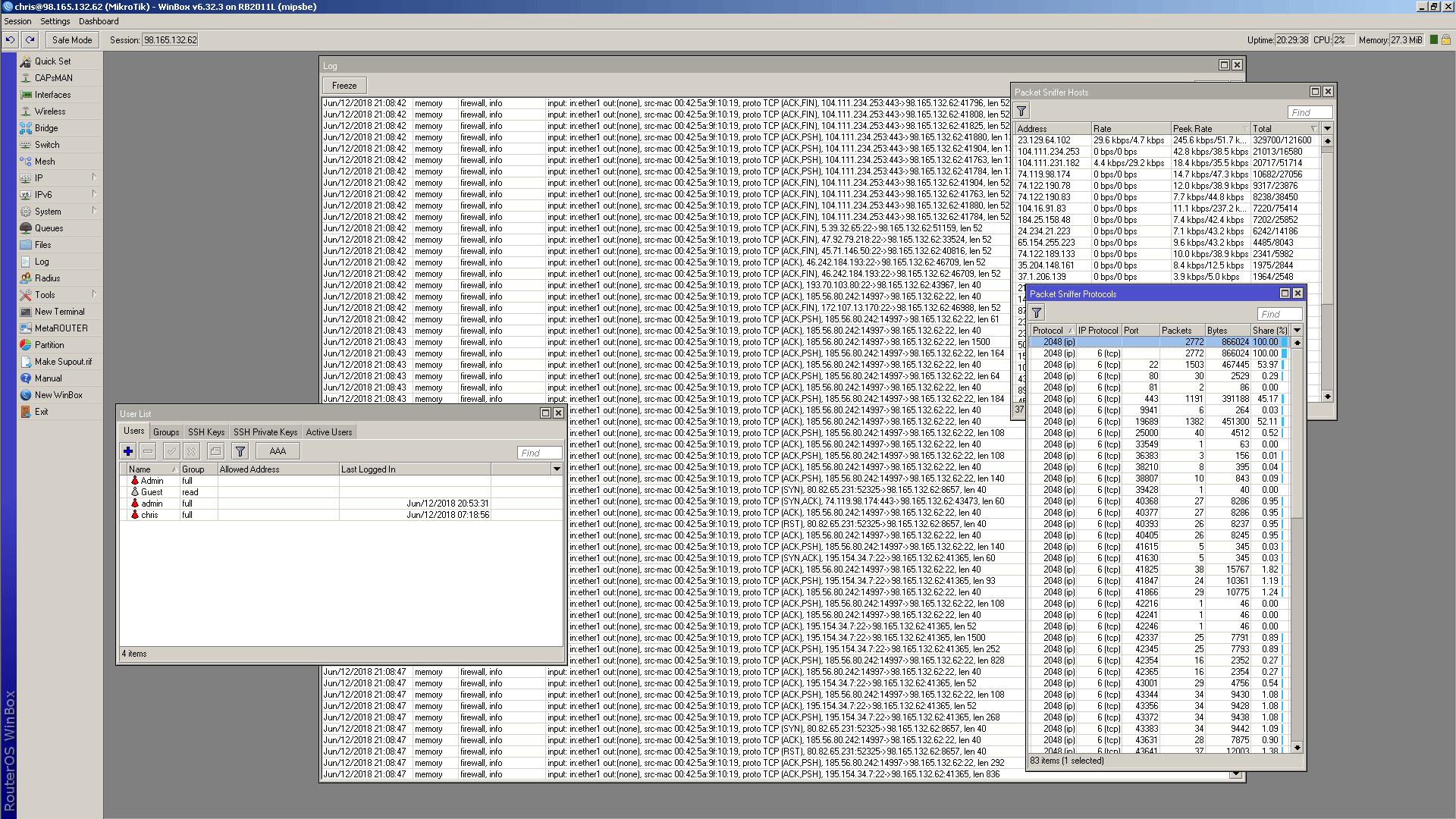Select Guest user row

[341, 492]
